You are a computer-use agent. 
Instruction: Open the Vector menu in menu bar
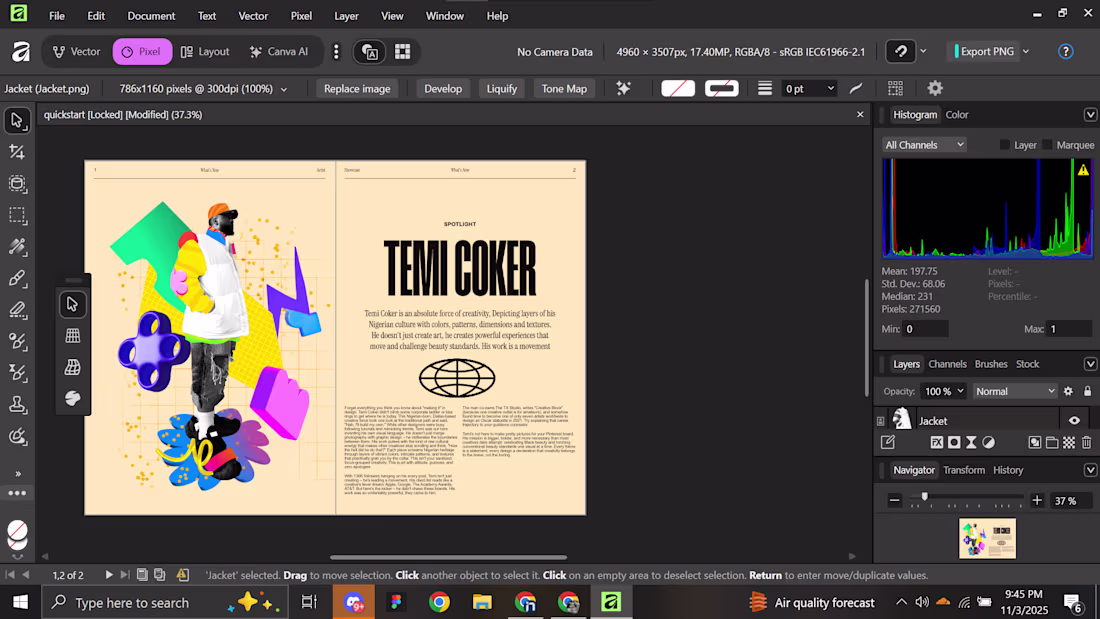coord(253,16)
